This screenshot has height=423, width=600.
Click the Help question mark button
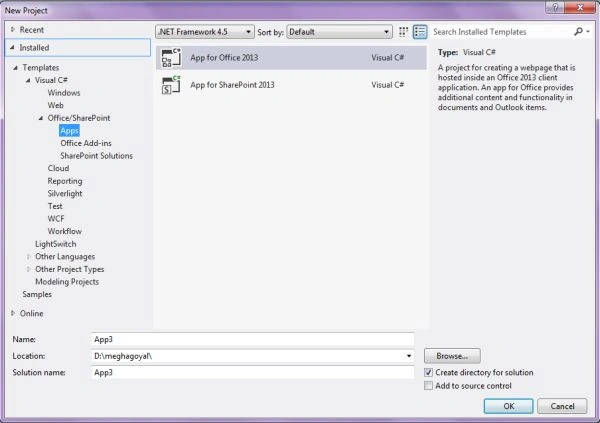555,7
